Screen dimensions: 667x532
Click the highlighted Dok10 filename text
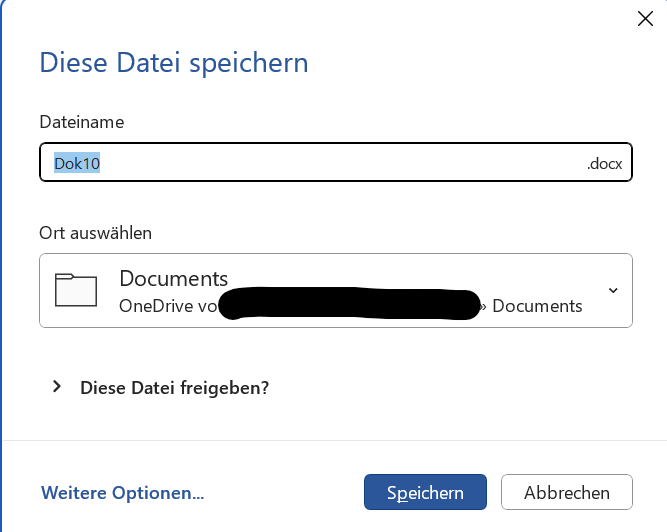click(77, 163)
